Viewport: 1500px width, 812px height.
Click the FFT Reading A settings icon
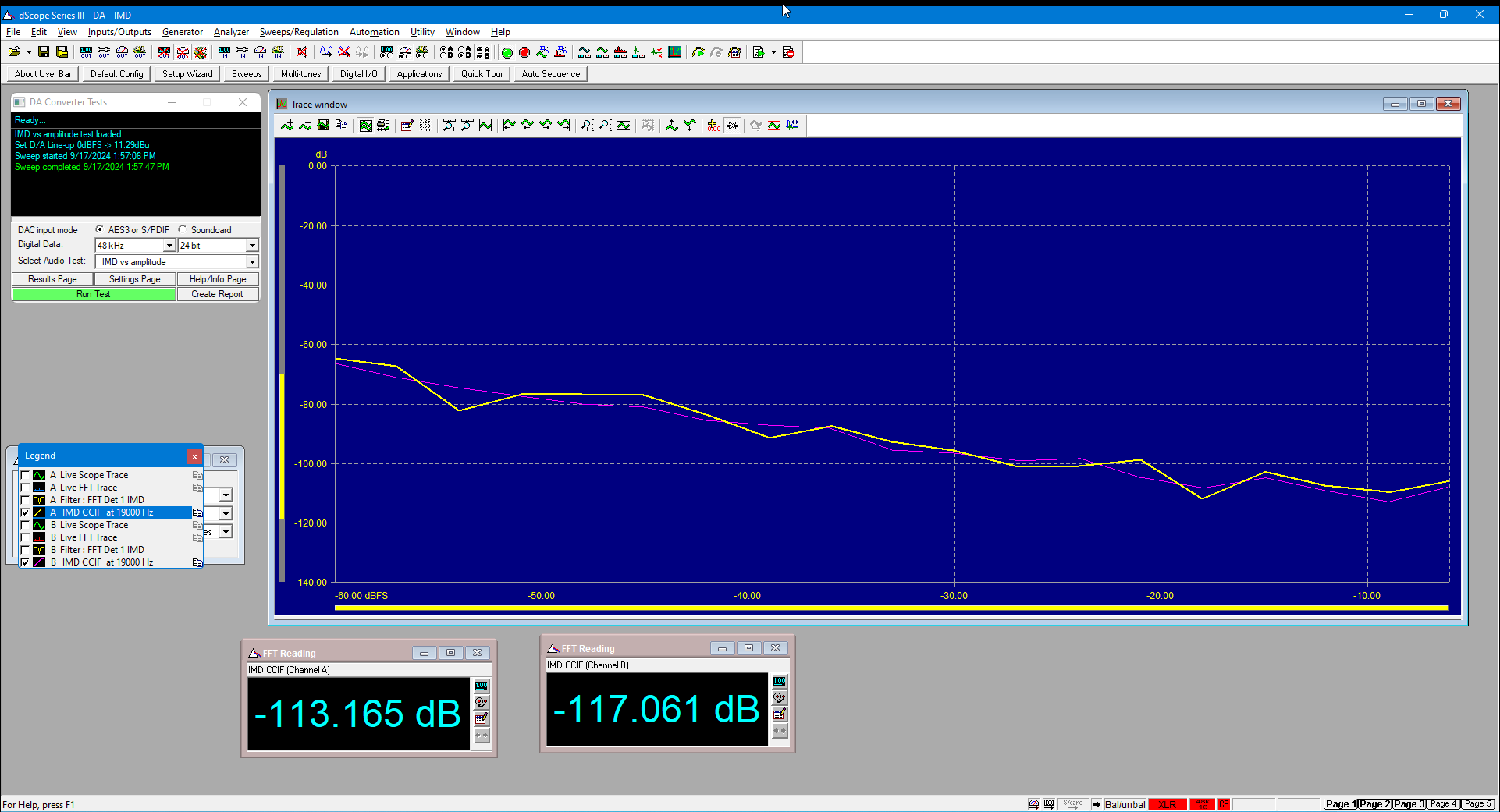click(482, 718)
